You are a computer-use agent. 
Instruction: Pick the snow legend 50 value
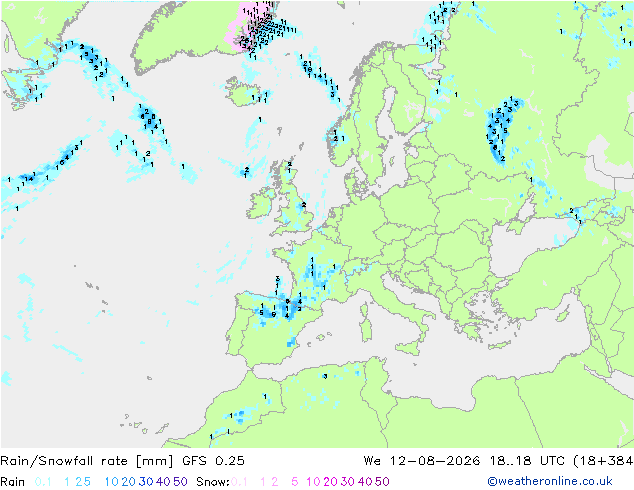pos(382,482)
